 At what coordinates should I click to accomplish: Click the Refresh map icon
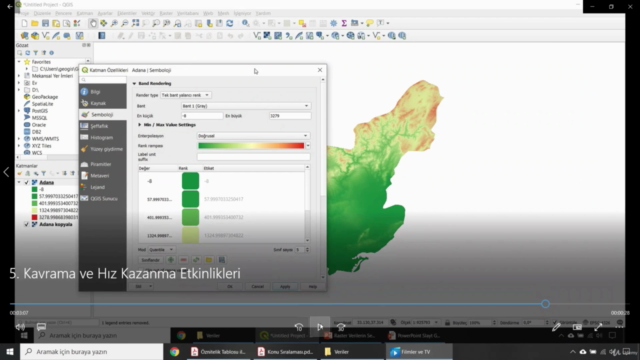tap(230, 23)
